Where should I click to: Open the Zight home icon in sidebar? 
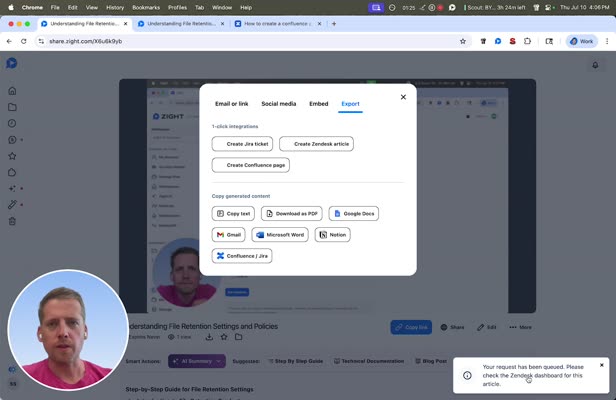[x=12, y=91]
